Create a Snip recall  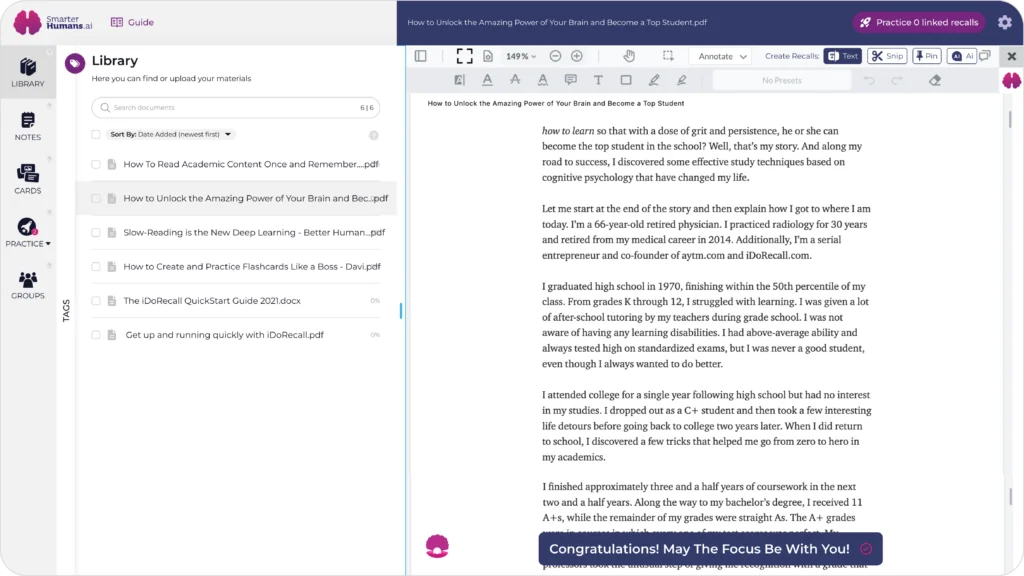click(x=887, y=56)
